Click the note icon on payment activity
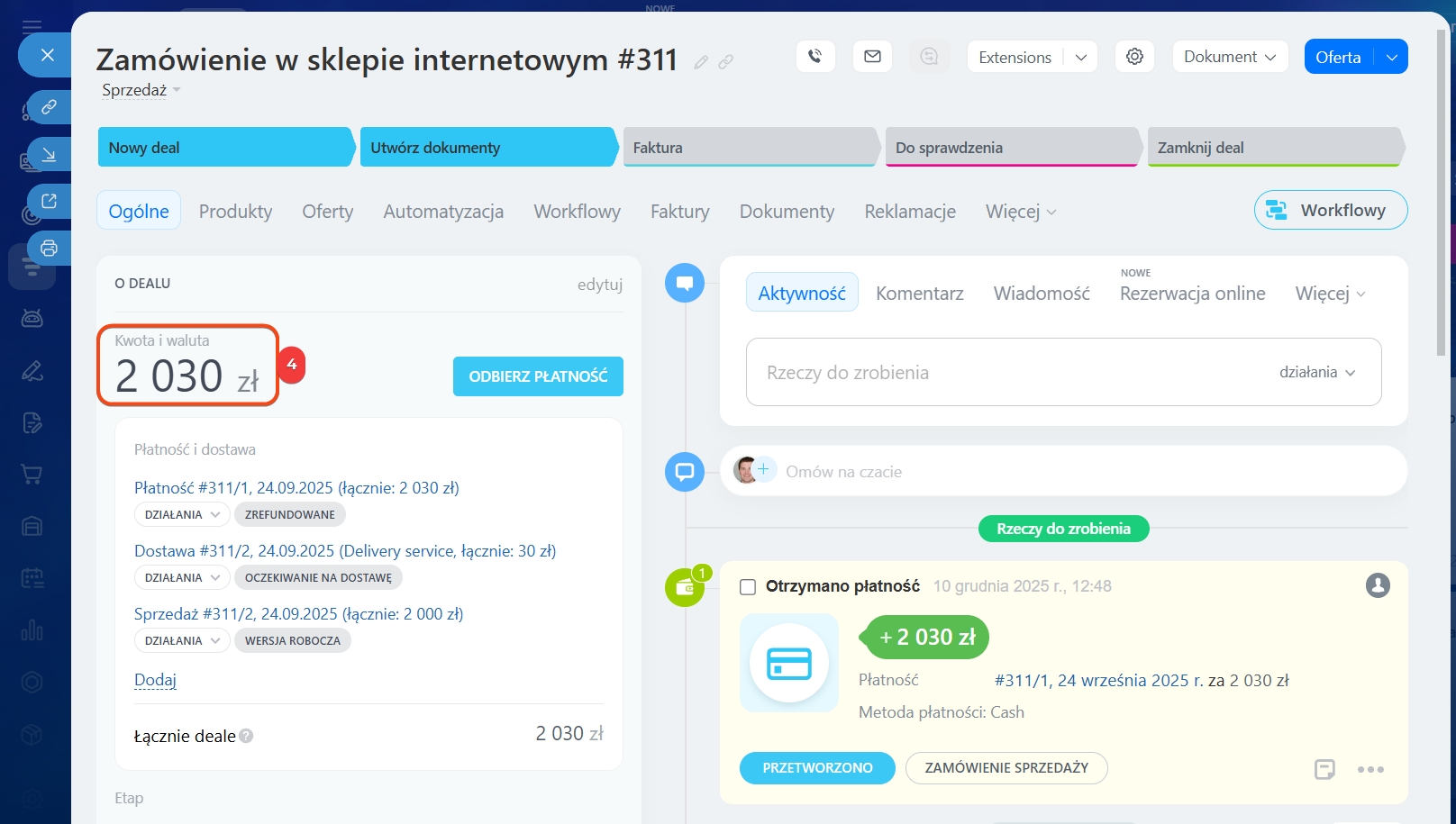This screenshot has height=824, width=1456. point(1324,769)
